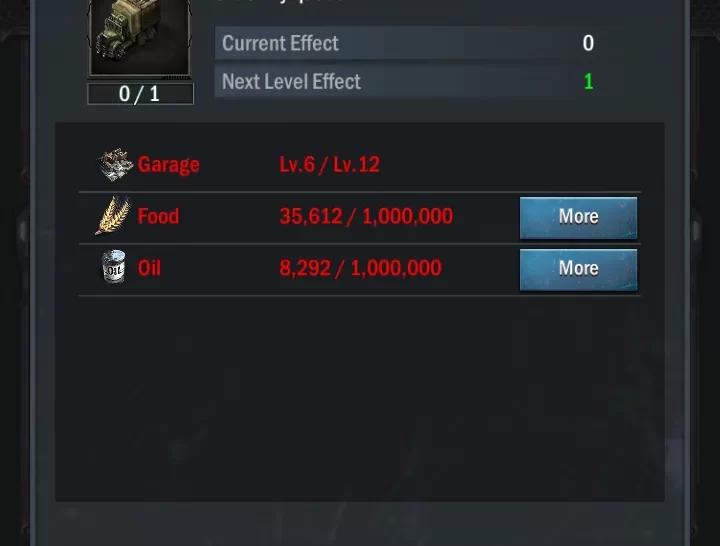Click the Garage building icon

coord(115,164)
